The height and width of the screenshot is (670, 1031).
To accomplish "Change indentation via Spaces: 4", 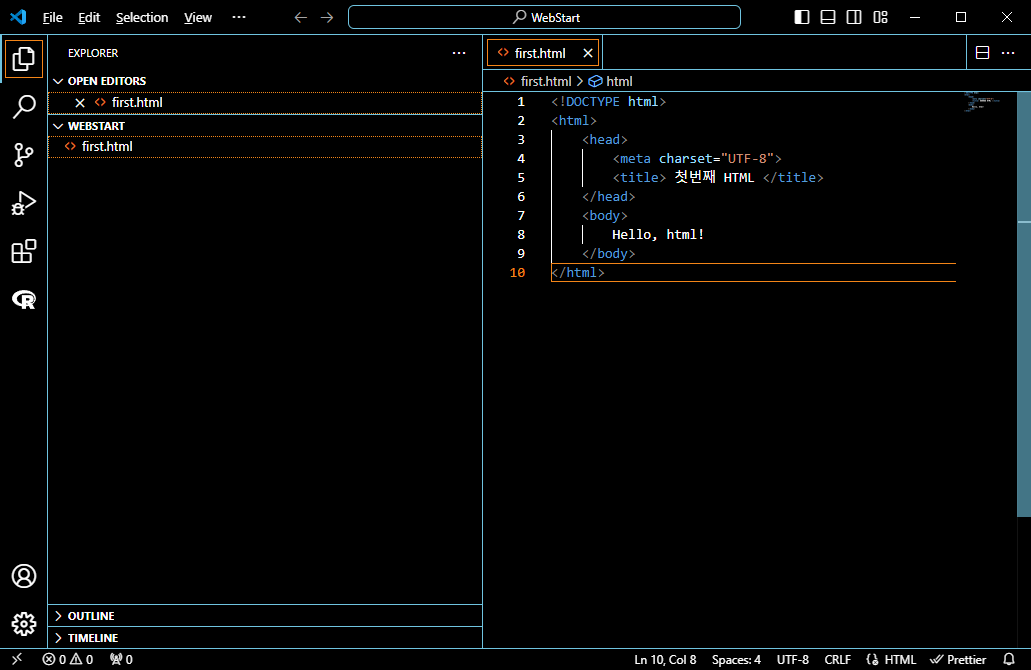I will (736, 659).
